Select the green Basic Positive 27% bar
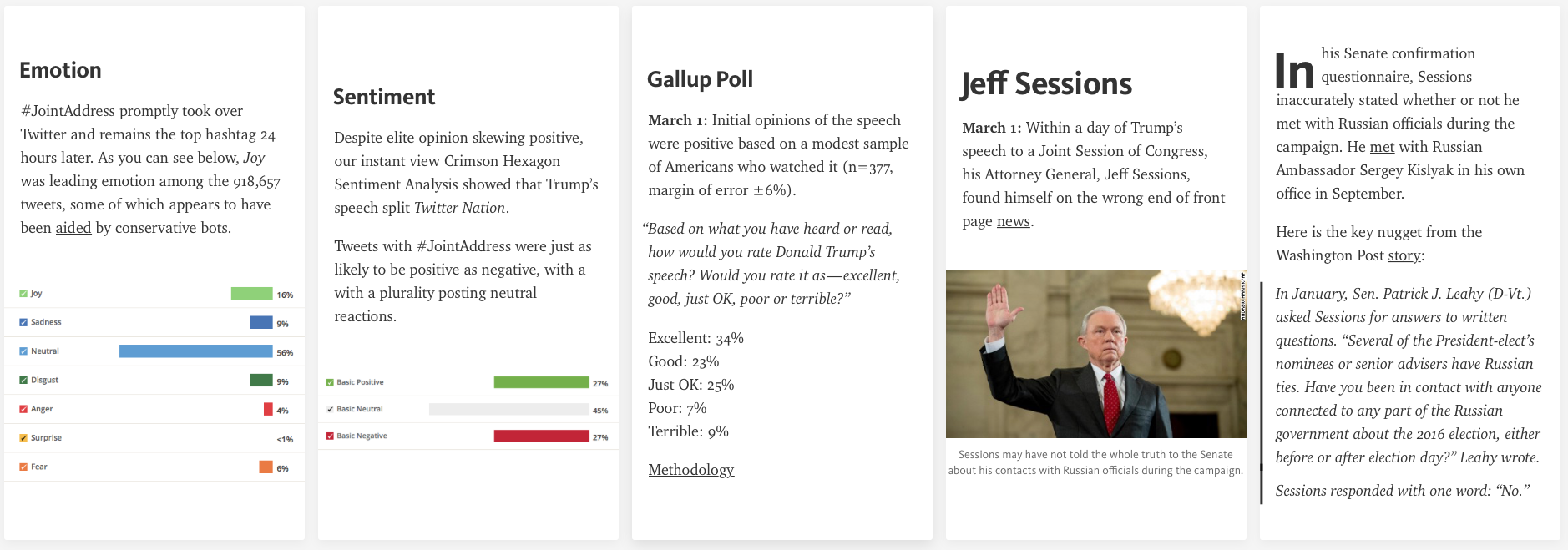Screen dimensions: 1568x550 541,382
